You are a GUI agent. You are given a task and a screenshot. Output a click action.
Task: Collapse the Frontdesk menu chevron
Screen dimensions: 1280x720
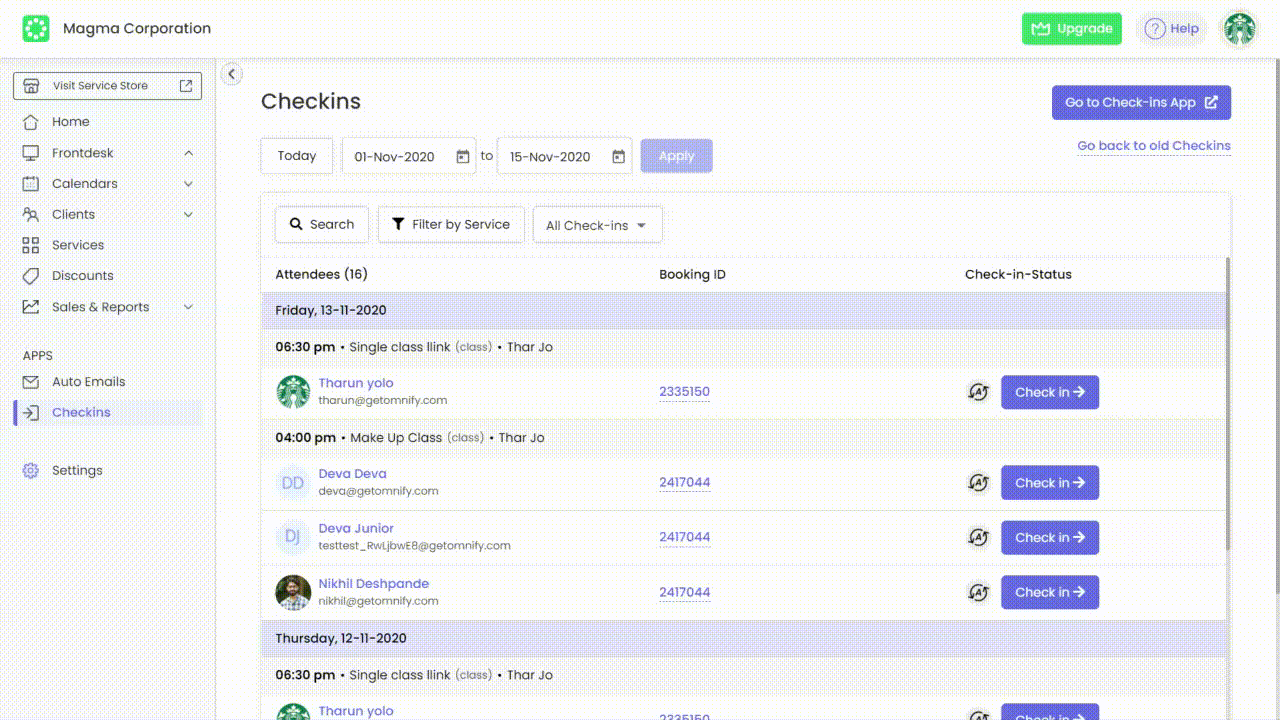(x=188, y=153)
